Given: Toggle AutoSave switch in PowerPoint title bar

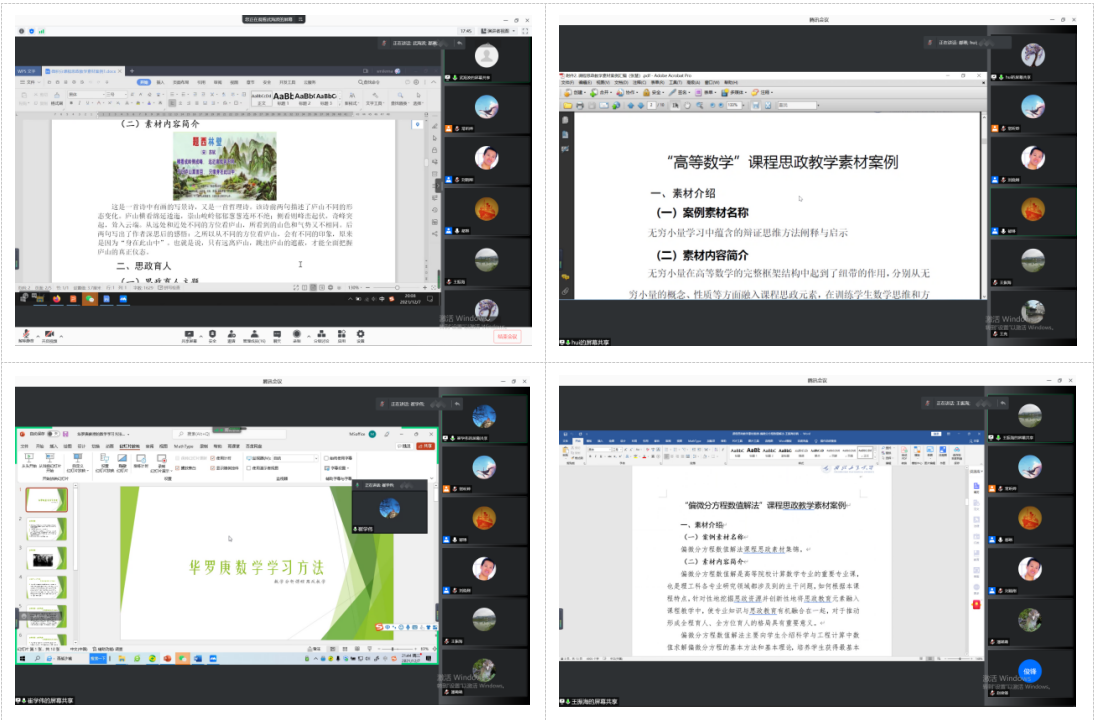Looking at the screenshot, I should [x=52, y=434].
